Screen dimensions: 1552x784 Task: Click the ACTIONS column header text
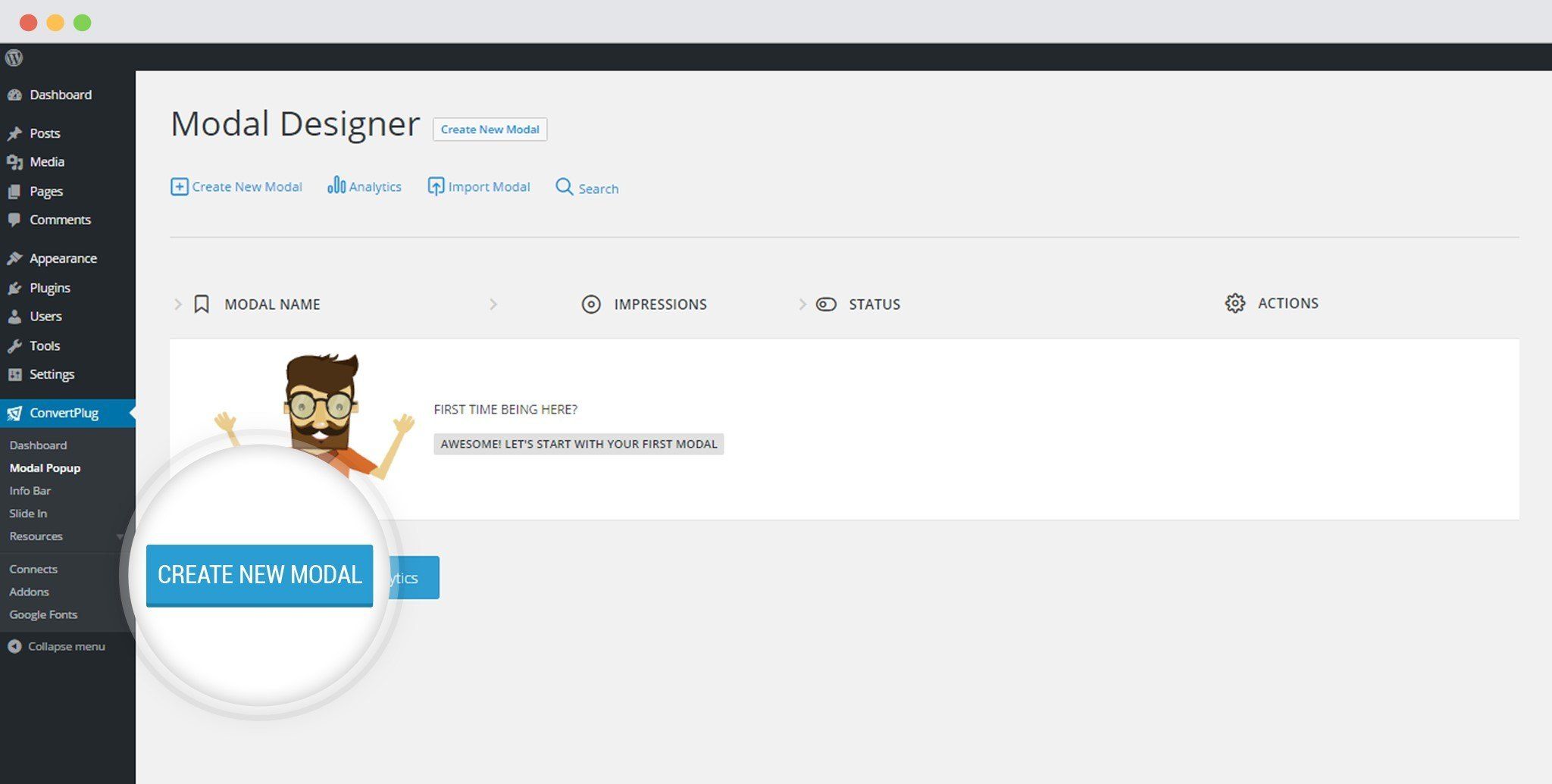click(x=1288, y=303)
